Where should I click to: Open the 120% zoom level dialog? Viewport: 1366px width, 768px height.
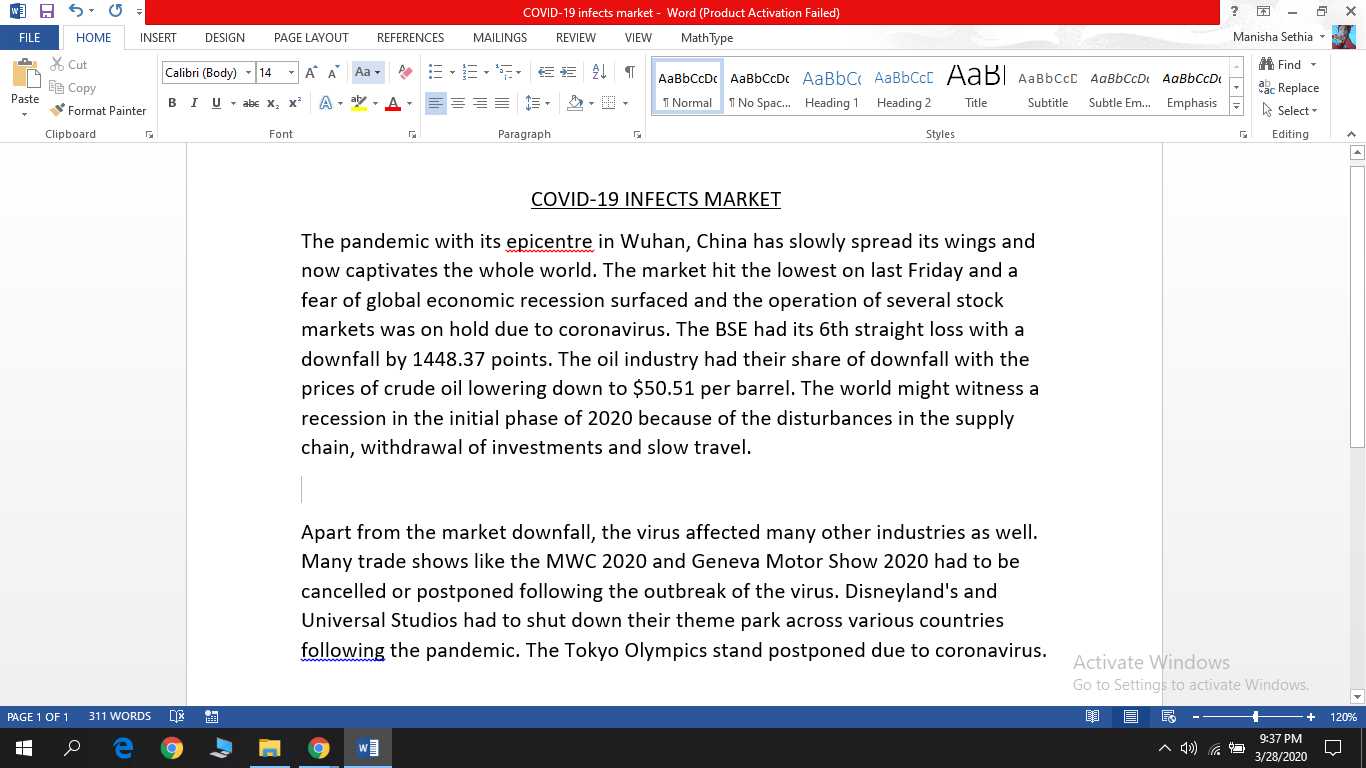[x=1343, y=717]
